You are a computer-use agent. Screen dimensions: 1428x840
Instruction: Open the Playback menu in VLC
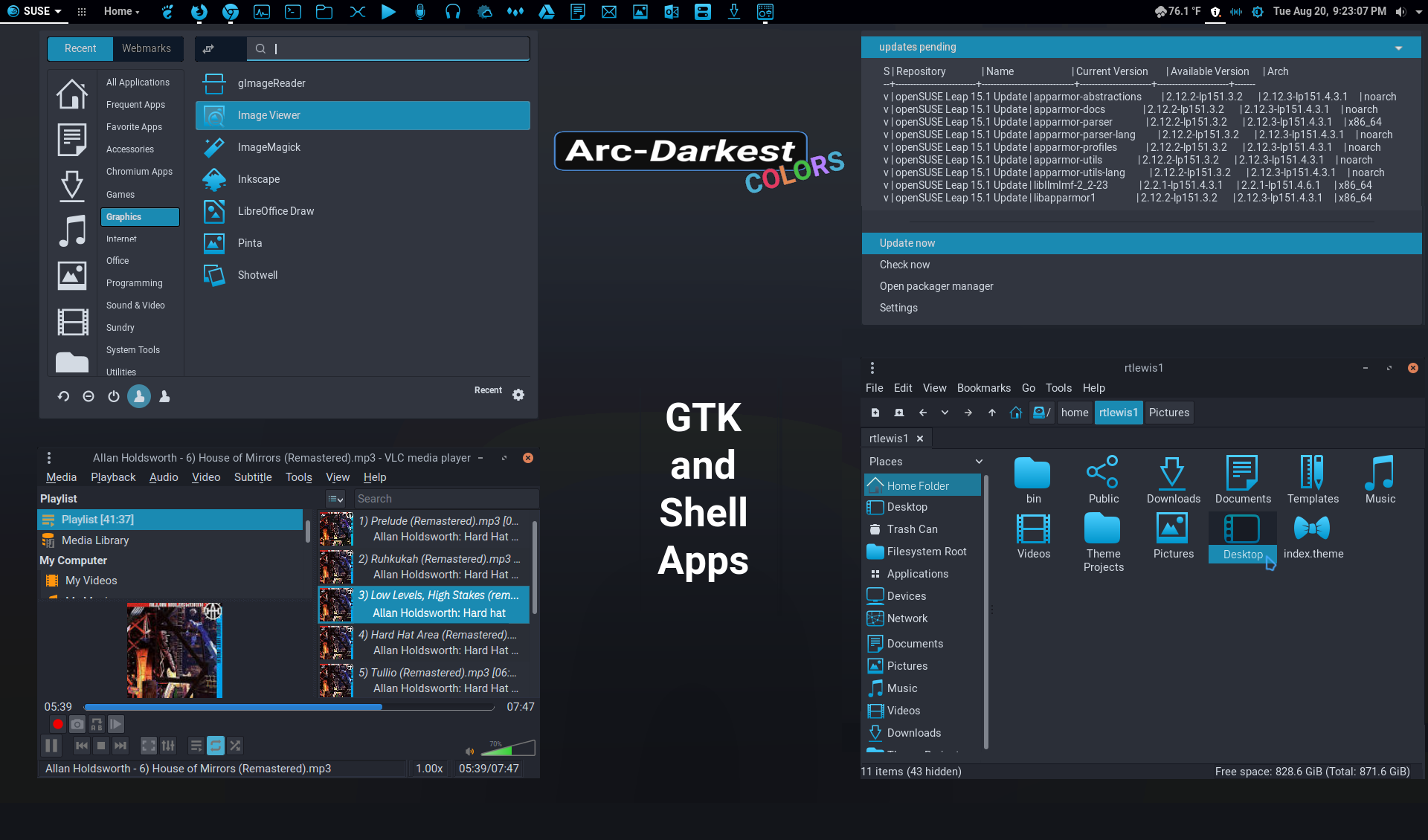pos(113,477)
